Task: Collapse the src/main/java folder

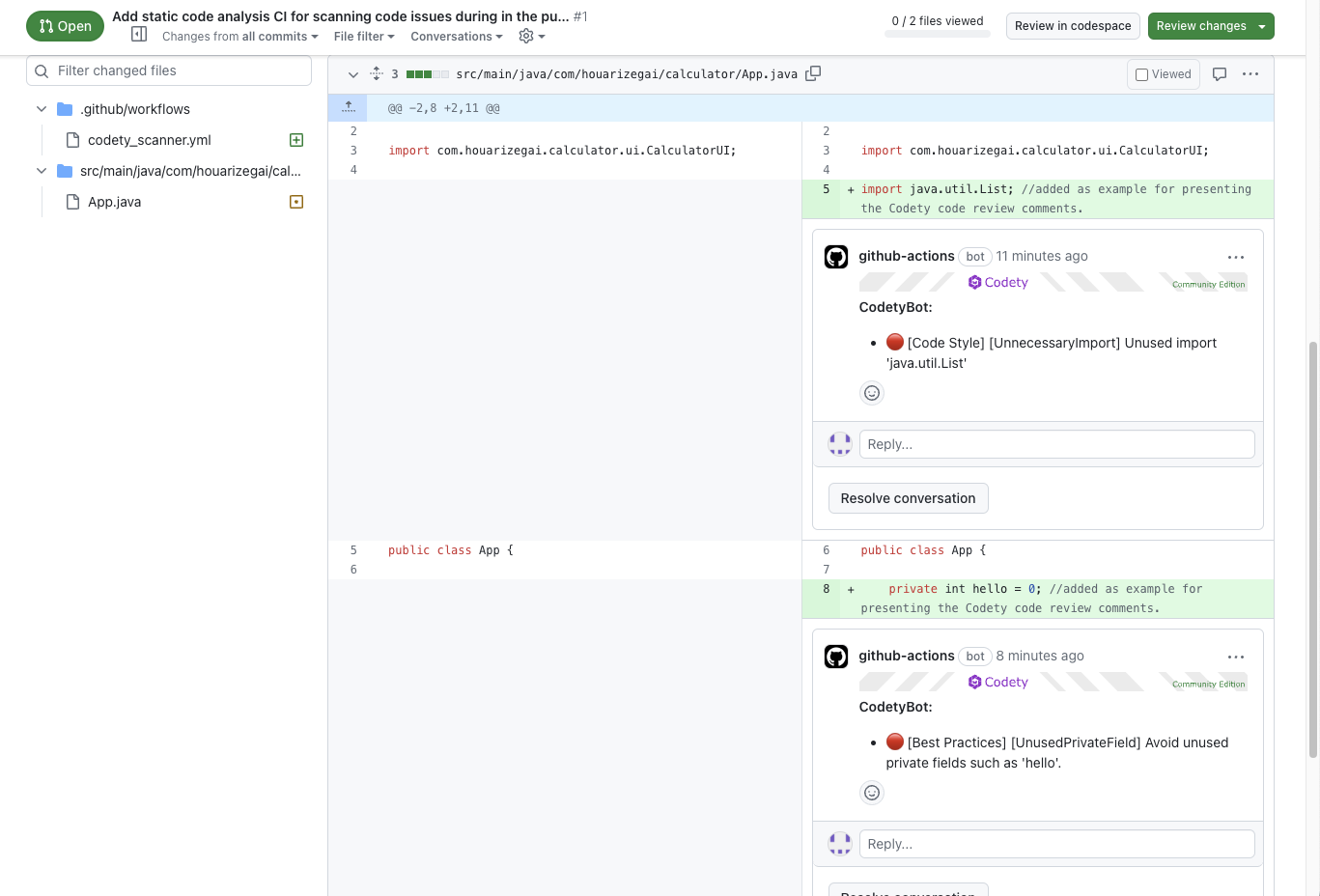Action: click(42, 171)
